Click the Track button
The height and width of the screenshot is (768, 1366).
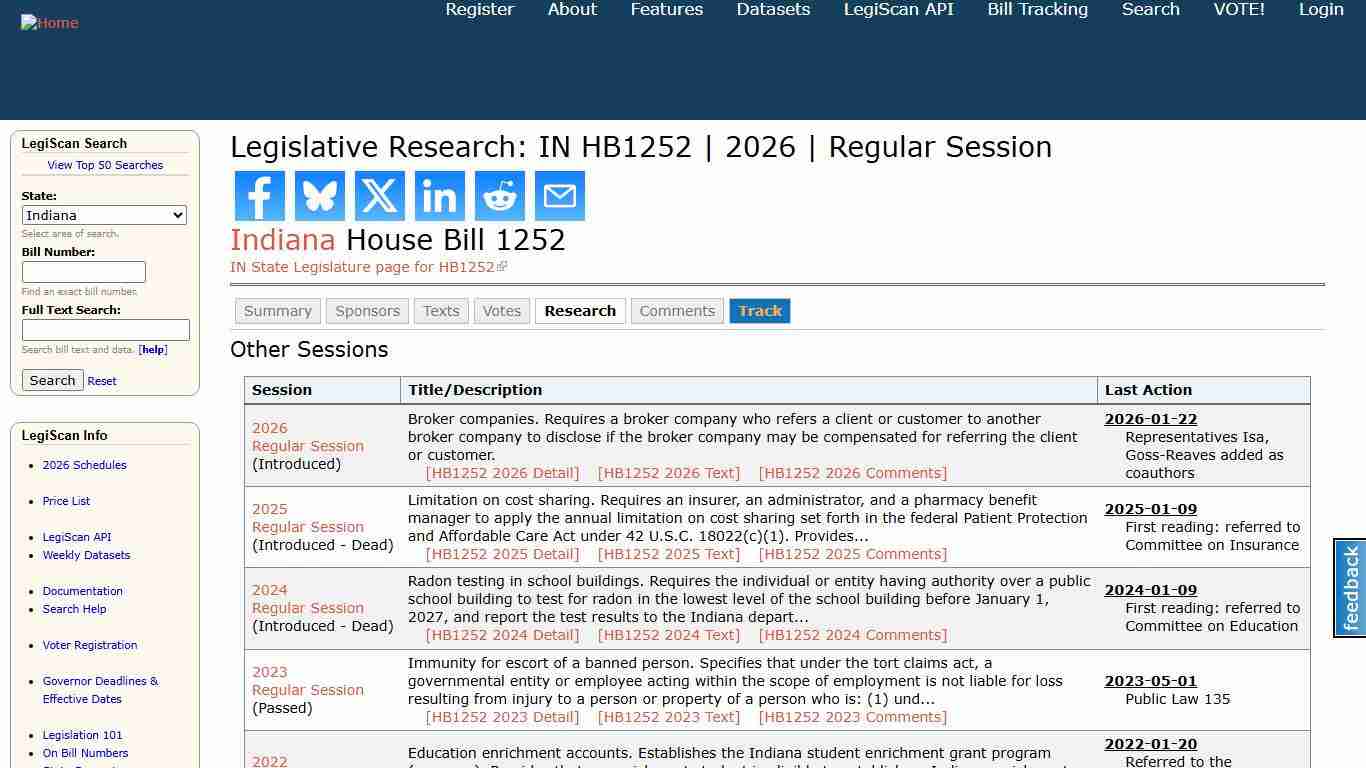tap(760, 311)
